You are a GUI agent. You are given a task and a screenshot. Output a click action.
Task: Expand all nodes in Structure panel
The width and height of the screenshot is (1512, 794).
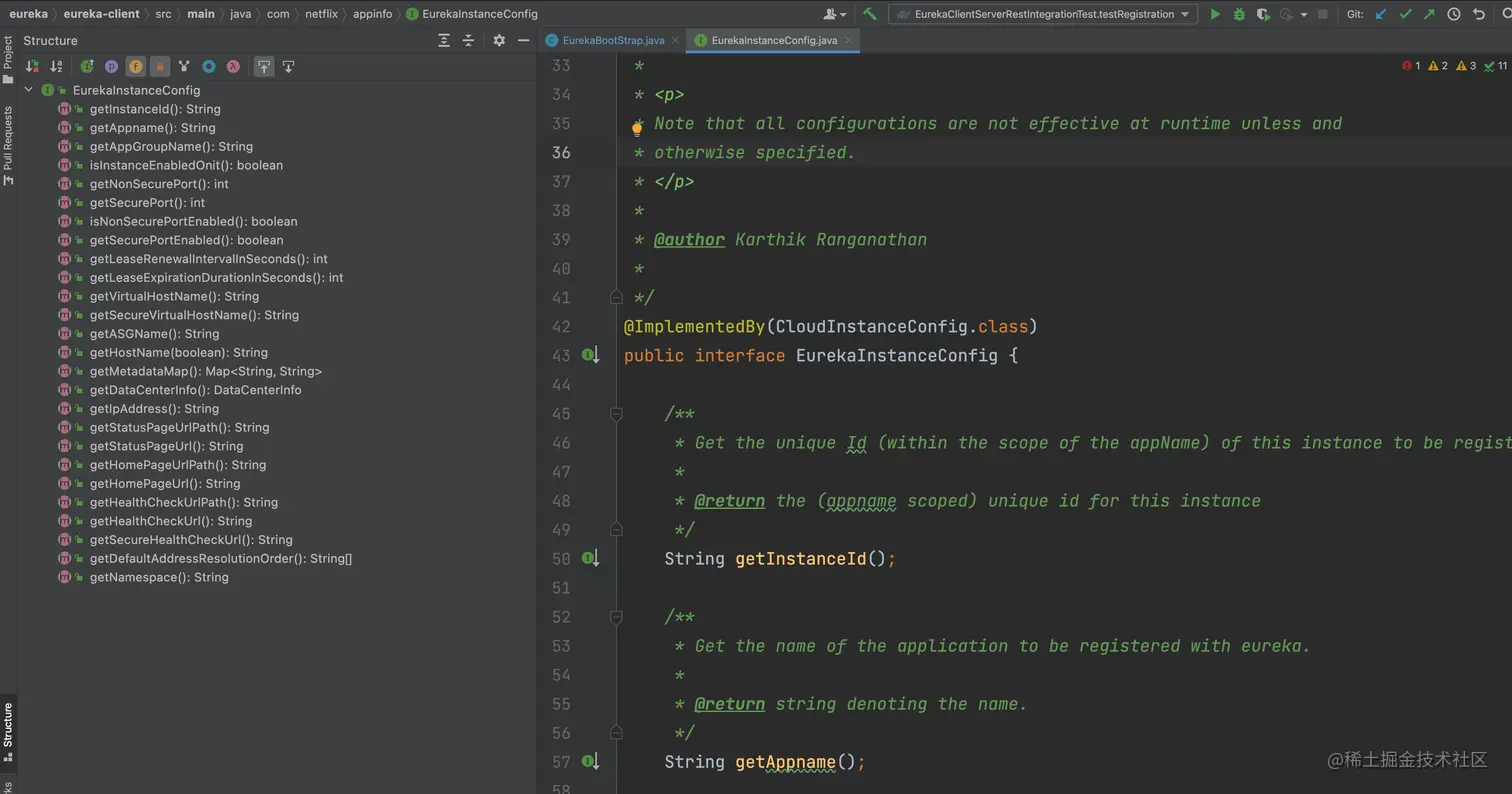pyautogui.click(x=444, y=40)
